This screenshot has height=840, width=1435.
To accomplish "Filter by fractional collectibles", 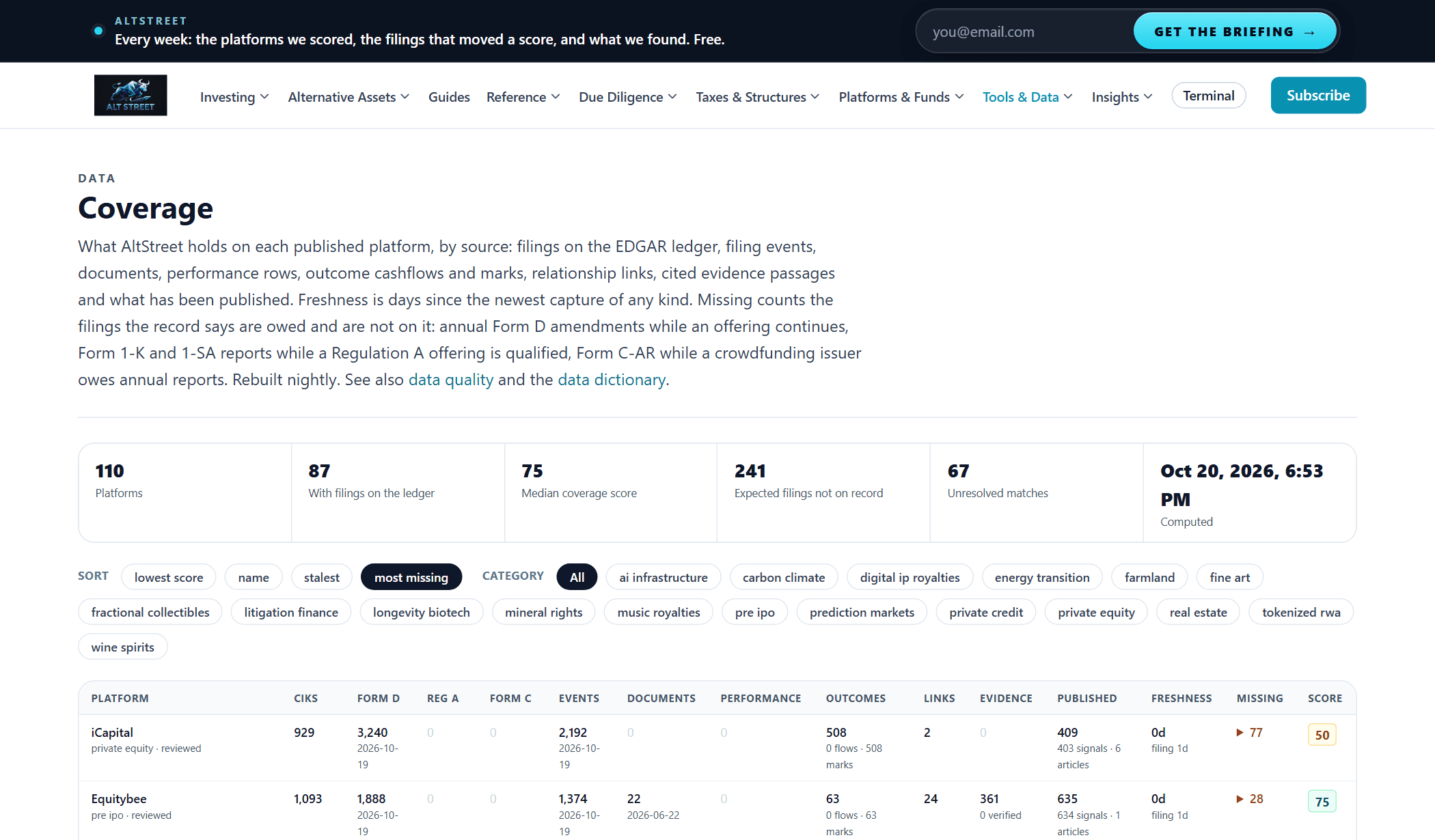I will 150,612.
